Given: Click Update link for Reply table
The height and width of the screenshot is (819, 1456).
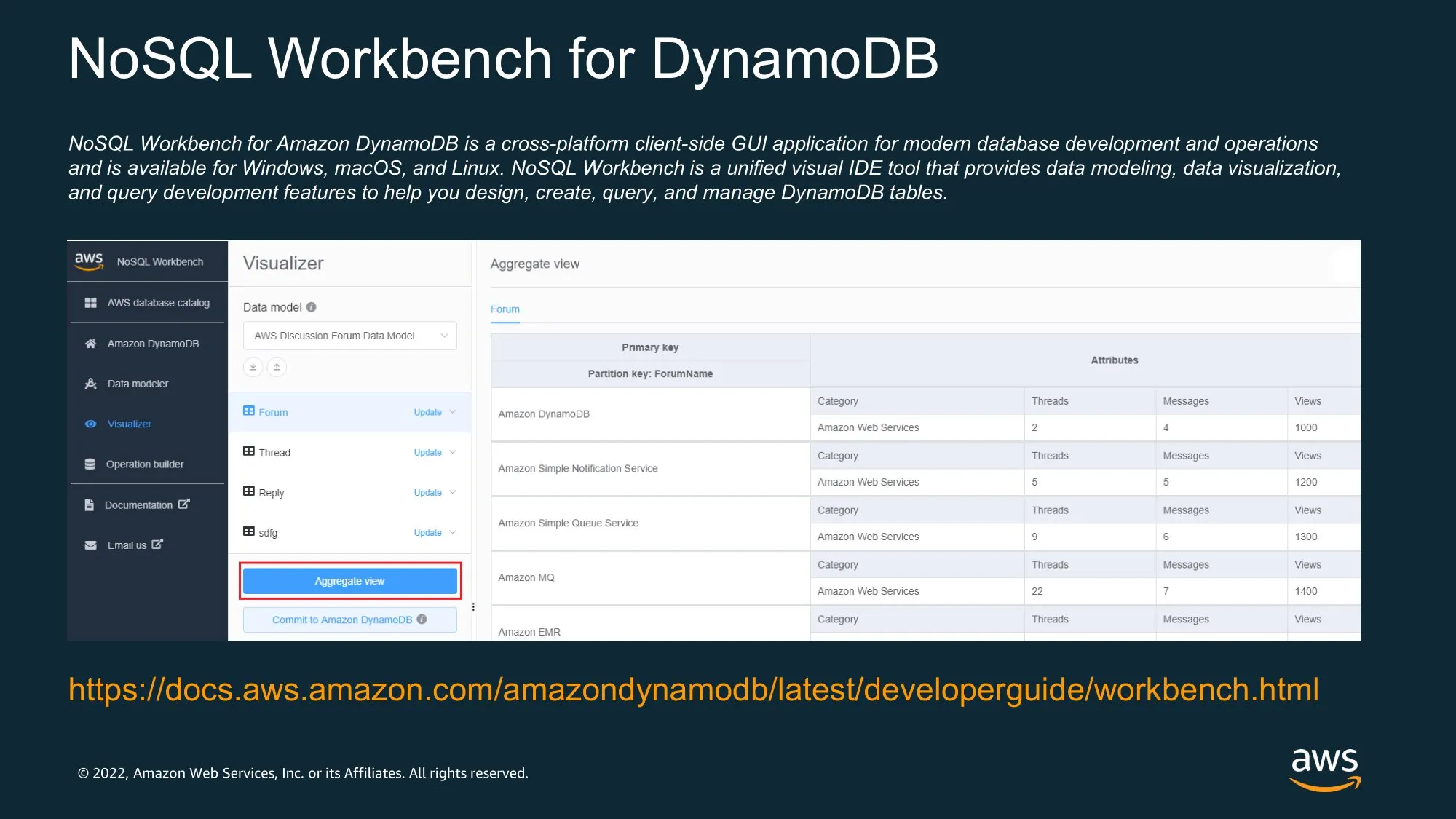Looking at the screenshot, I should (427, 493).
